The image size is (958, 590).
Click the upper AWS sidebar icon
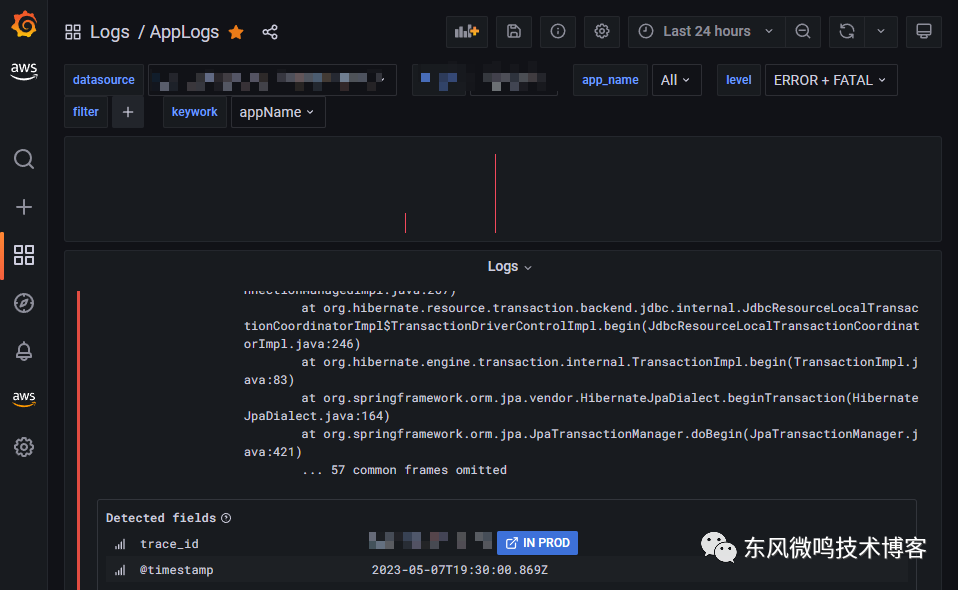(24, 71)
